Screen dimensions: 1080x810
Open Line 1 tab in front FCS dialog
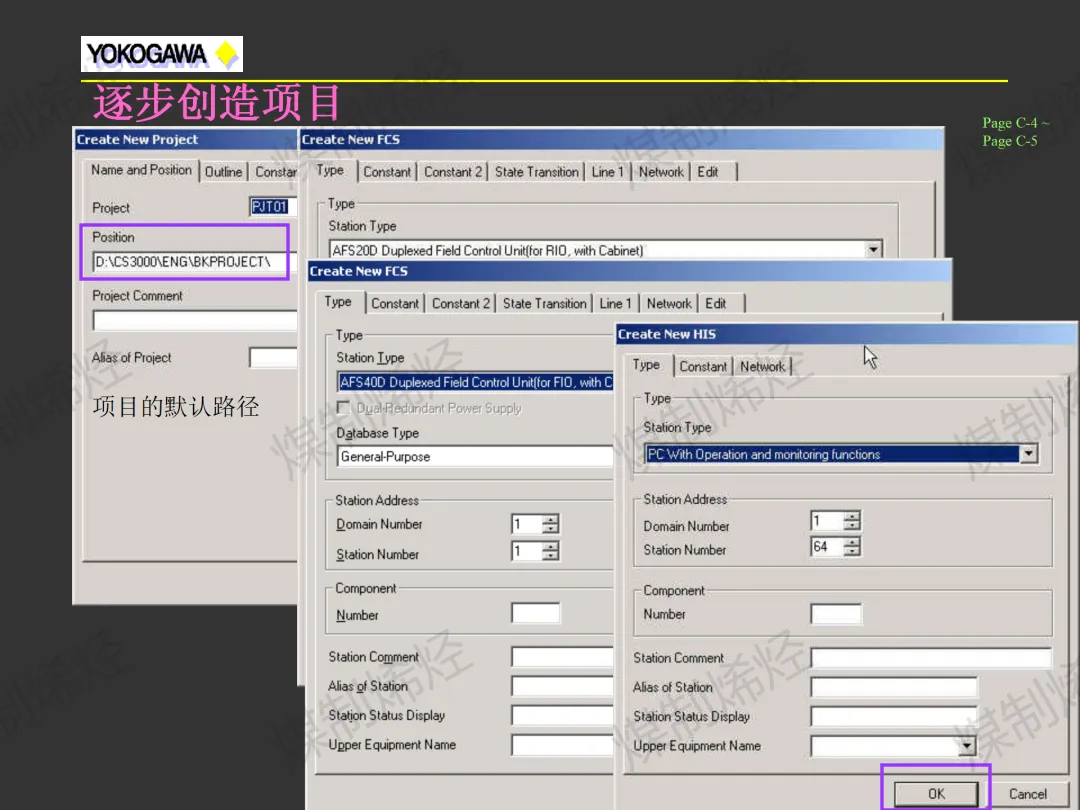click(x=615, y=304)
